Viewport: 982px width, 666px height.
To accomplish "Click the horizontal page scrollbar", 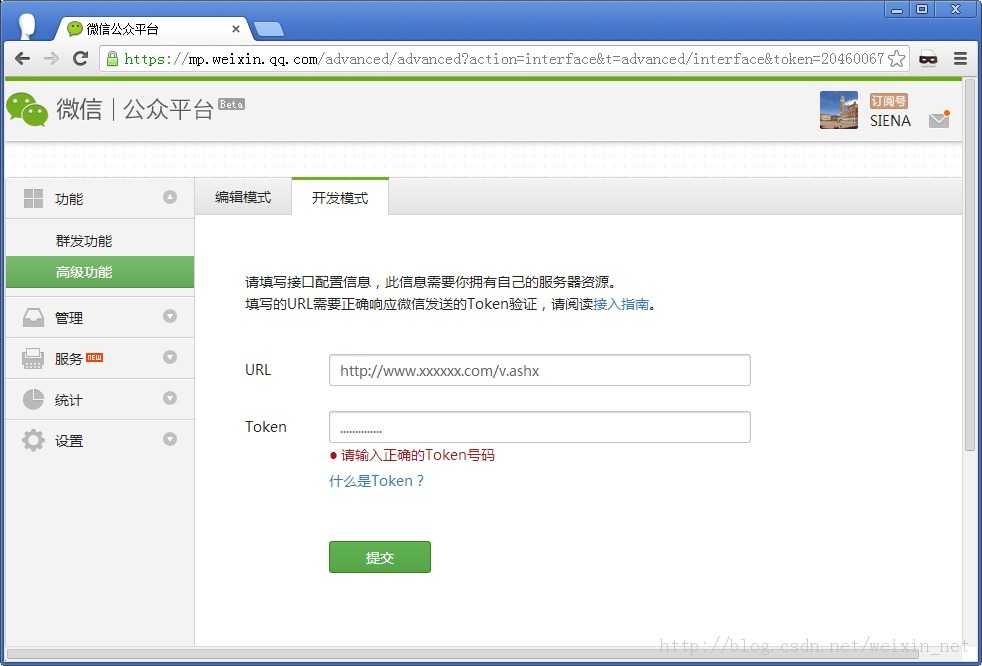I will pos(463,655).
